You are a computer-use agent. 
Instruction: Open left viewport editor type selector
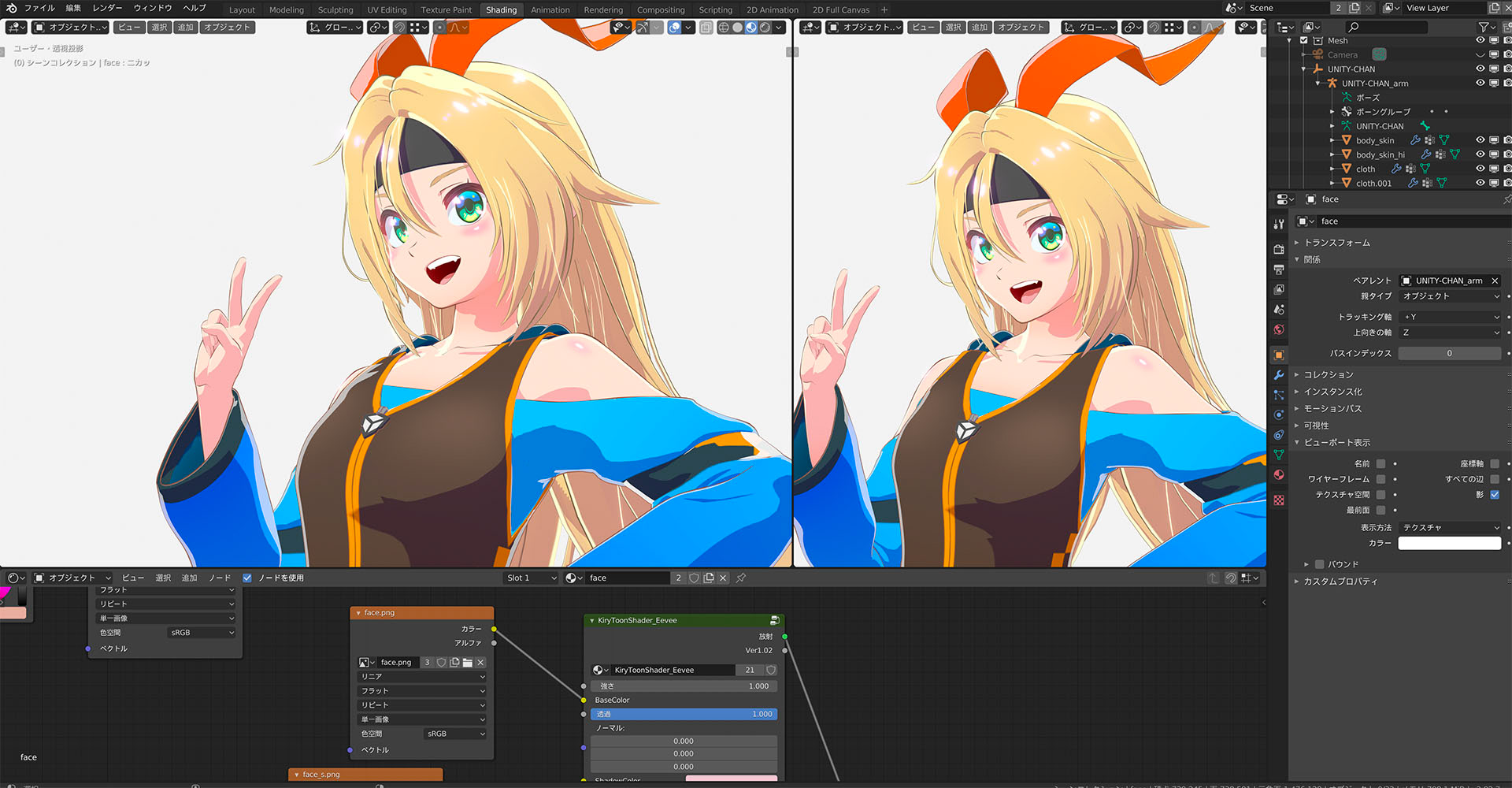click(16, 28)
